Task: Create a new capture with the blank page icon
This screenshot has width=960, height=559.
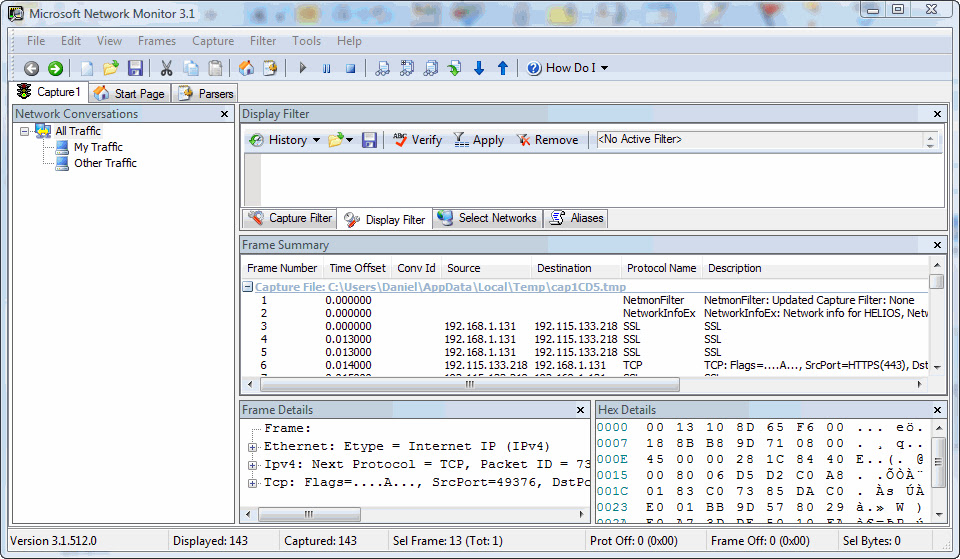Action: pos(87,68)
